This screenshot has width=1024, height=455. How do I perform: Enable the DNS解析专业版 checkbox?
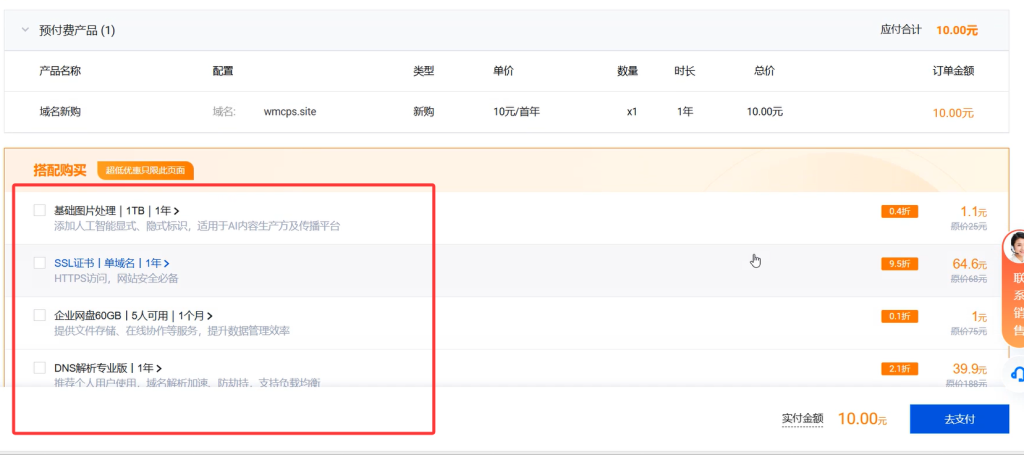[x=40, y=368]
